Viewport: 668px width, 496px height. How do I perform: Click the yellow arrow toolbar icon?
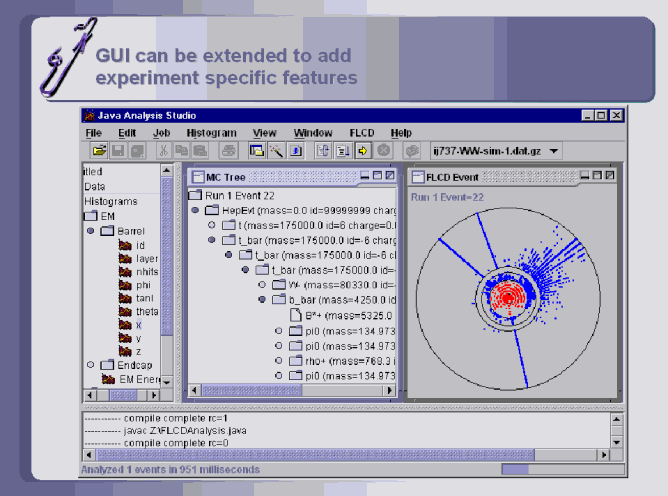(x=363, y=150)
